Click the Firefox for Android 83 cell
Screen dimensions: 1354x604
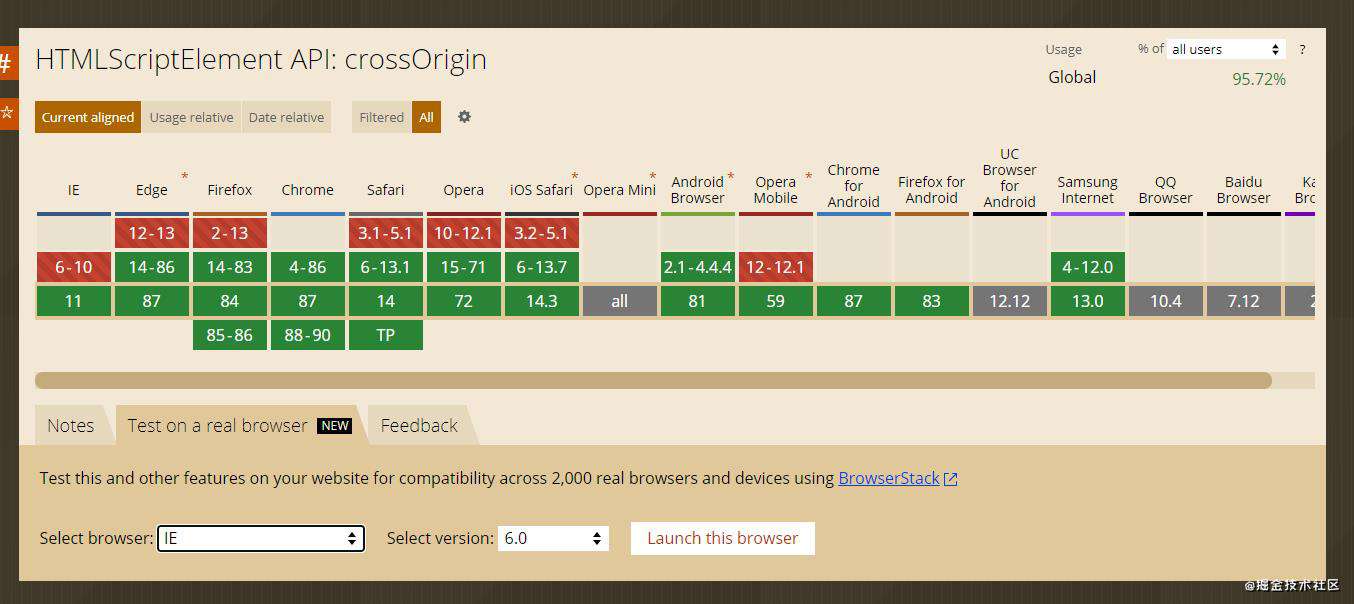pyautogui.click(x=932, y=301)
